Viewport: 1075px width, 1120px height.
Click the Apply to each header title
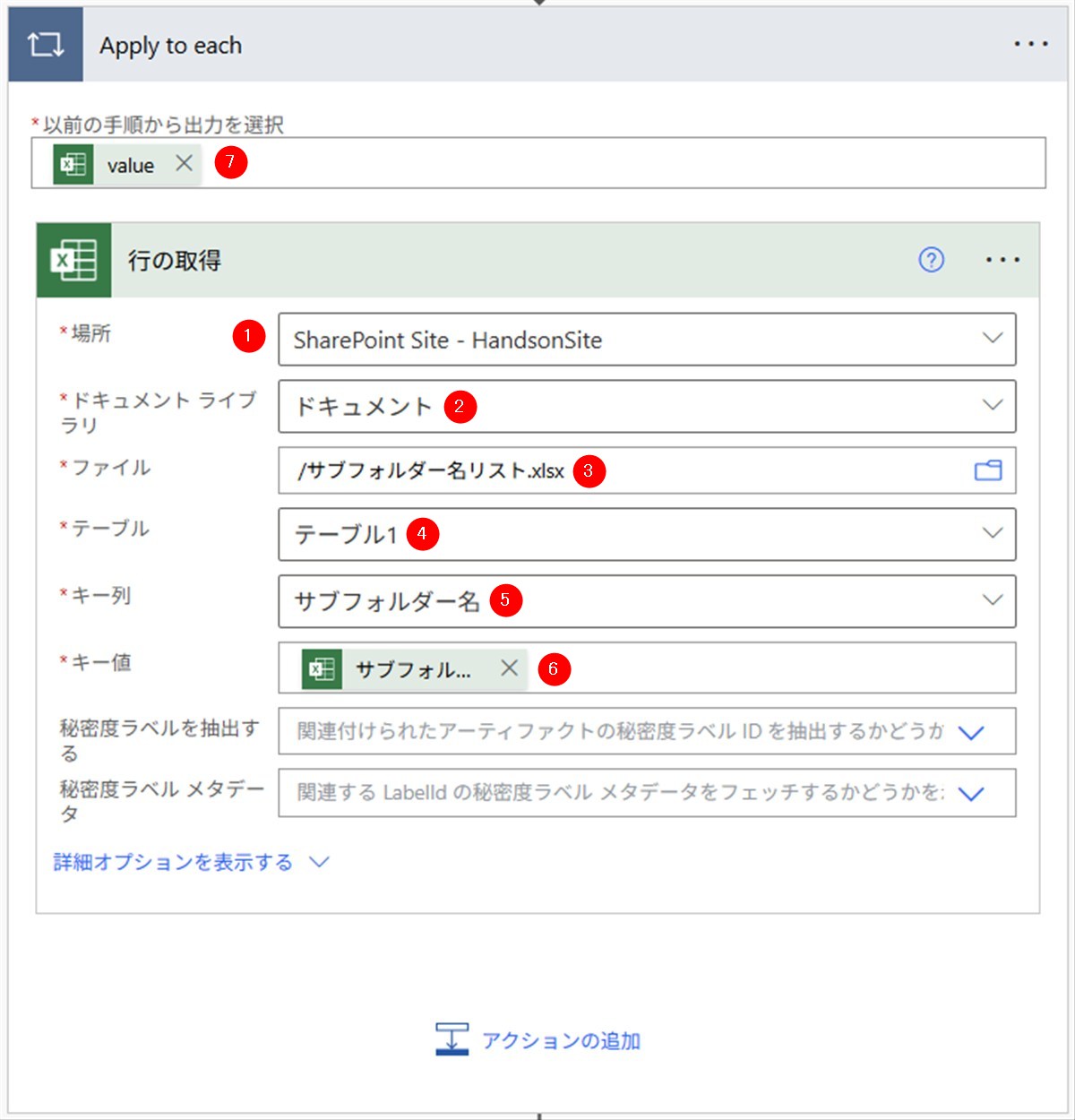point(170,45)
